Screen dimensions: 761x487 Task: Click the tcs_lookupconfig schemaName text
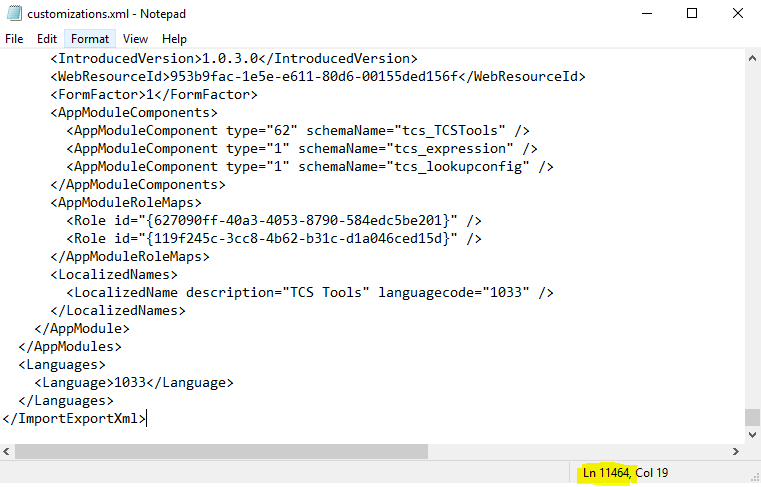(468, 167)
